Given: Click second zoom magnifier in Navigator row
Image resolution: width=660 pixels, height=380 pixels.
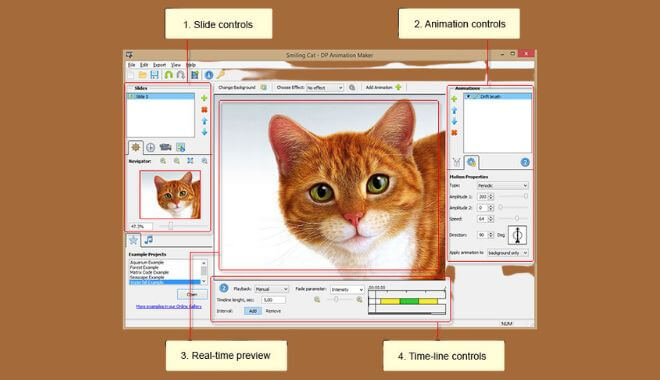Looking at the screenshot, I should click(x=177, y=161).
